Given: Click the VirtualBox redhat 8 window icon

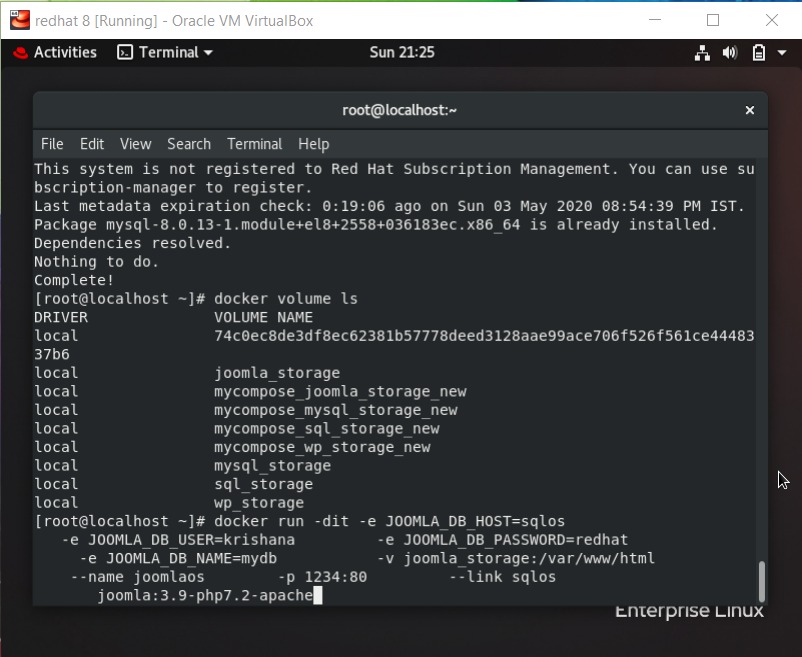Looking at the screenshot, I should (20, 20).
